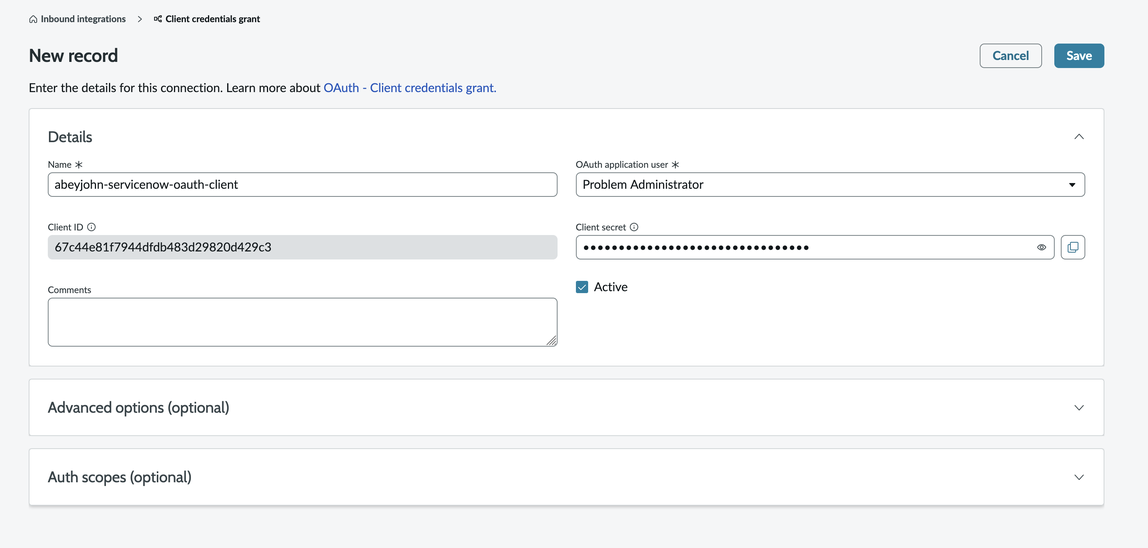Click the Client credentials grant breadcrumb icon
1148x548 pixels.
[x=158, y=19]
